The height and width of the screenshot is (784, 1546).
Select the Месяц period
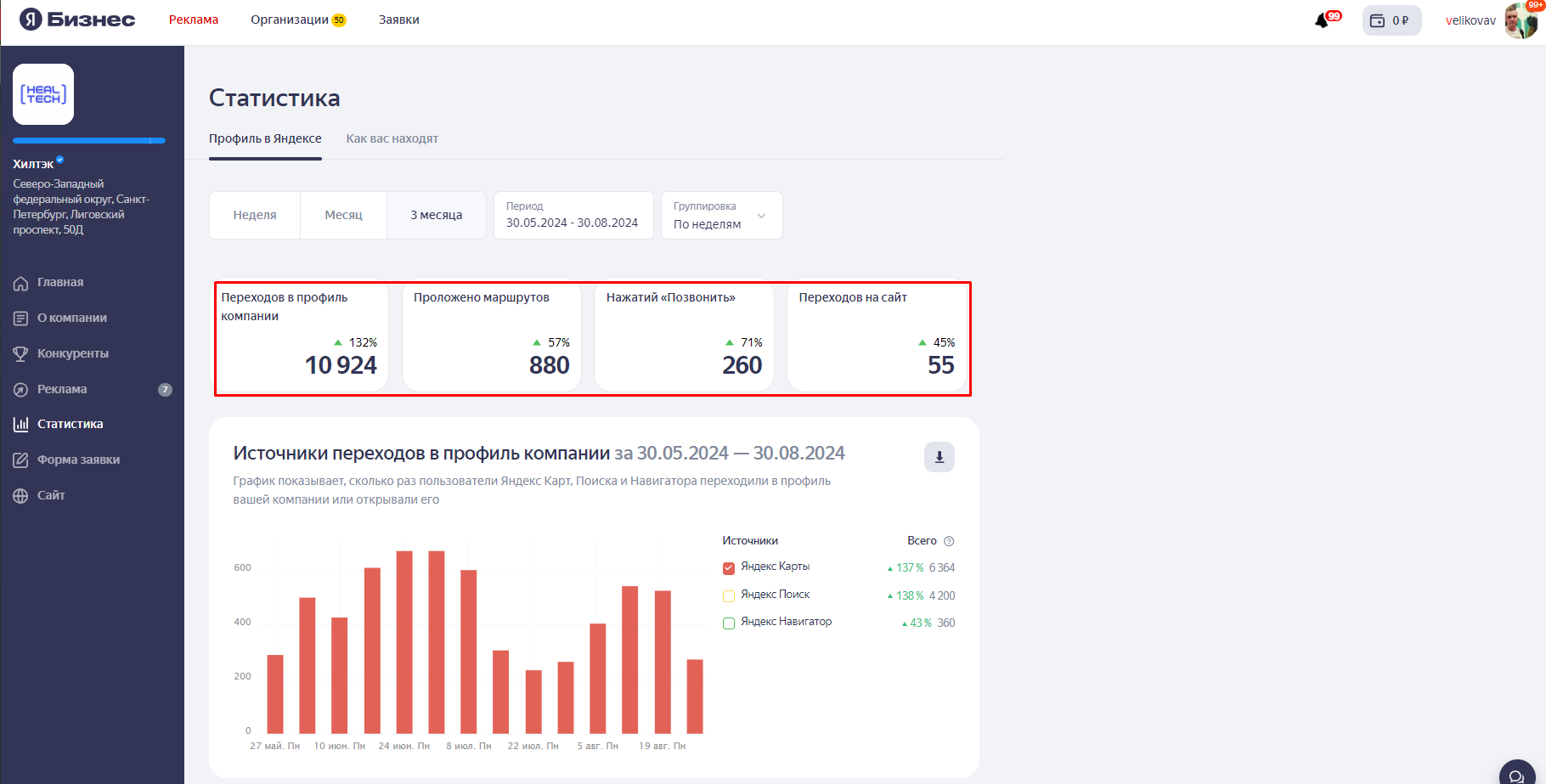click(x=343, y=215)
